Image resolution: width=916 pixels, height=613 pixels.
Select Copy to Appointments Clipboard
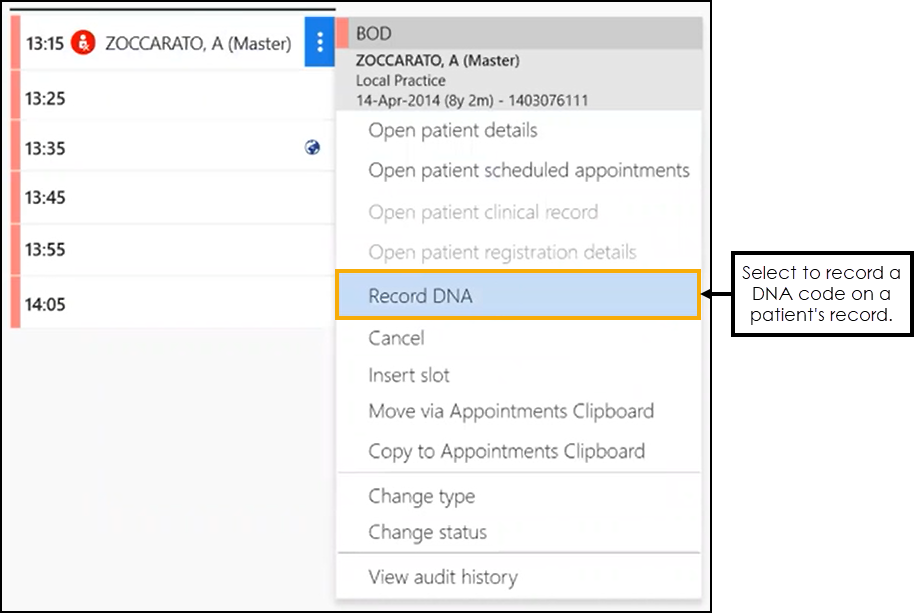506,451
